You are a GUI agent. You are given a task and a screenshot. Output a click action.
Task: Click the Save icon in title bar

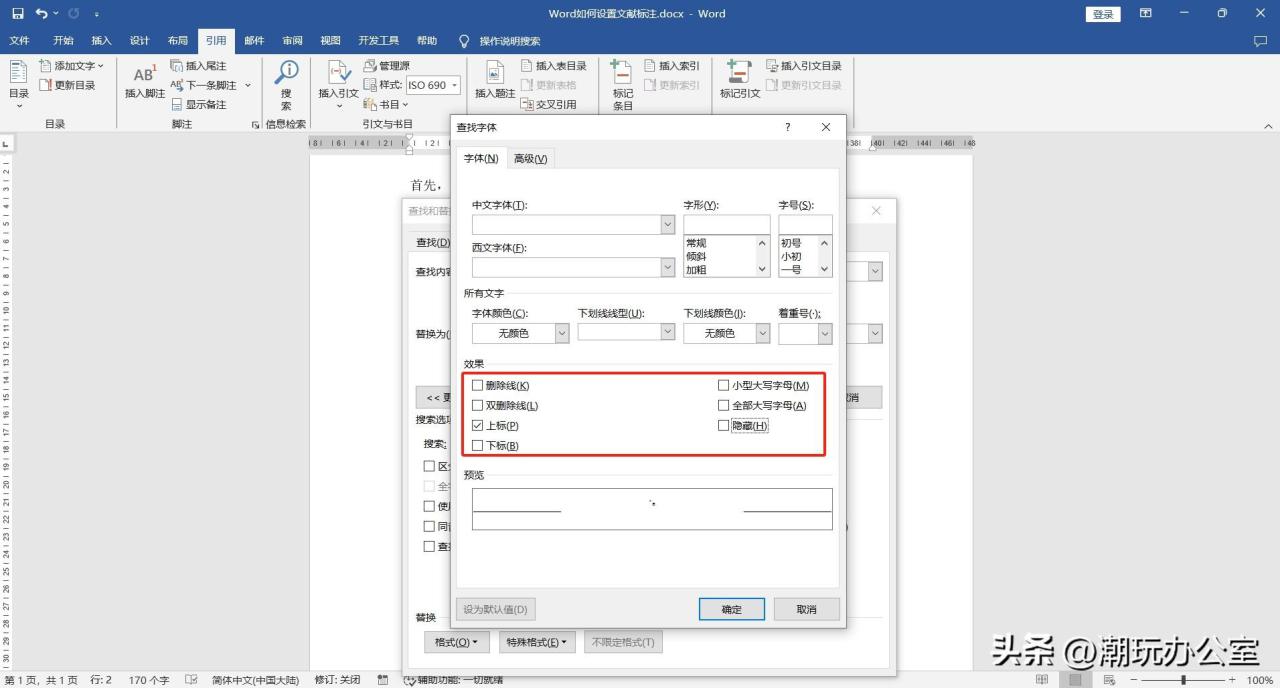[18, 14]
